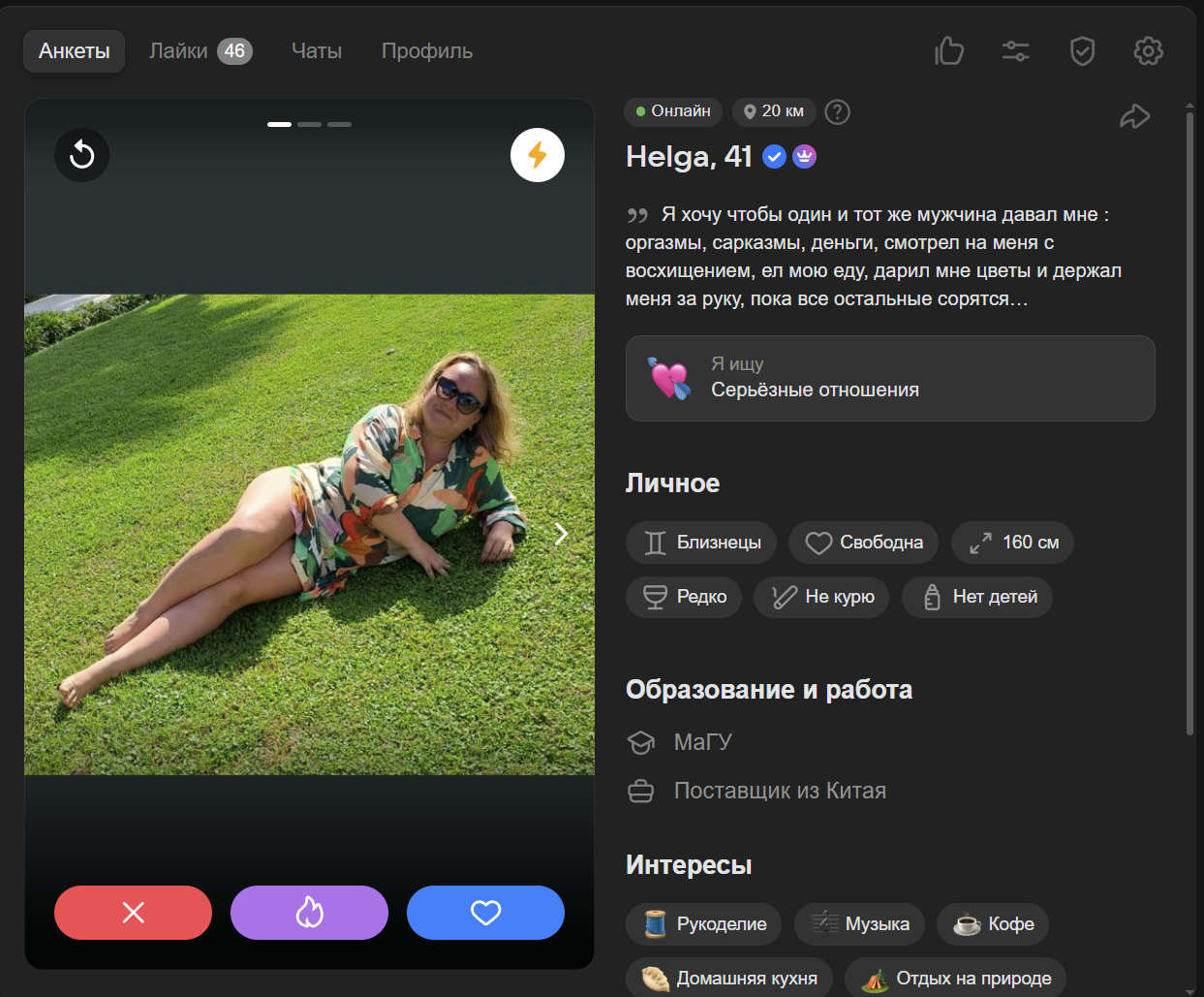Click the Близнецы zodiac chip
This screenshot has height=997, width=1204.
coord(701,543)
